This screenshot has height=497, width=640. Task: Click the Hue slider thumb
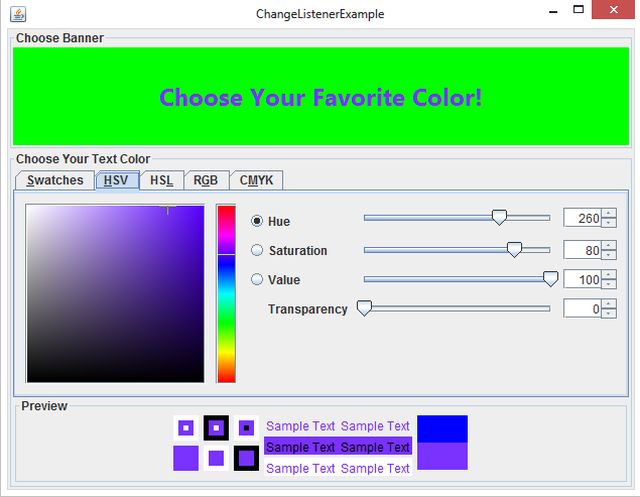pyautogui.click(x=499, y=217)
